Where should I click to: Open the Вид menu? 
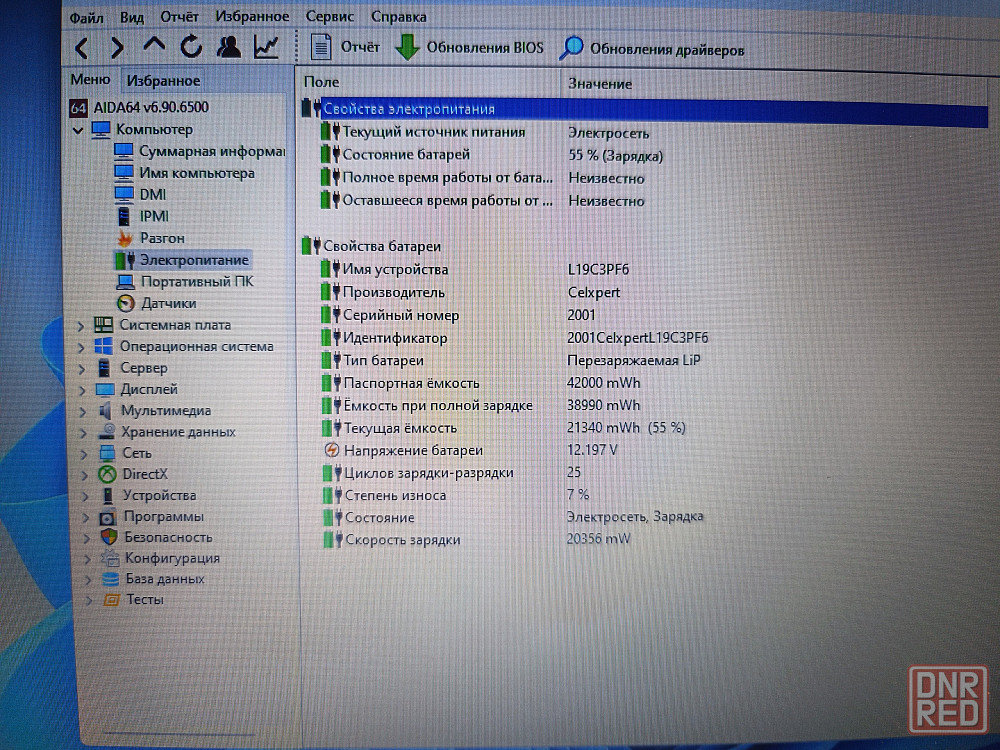click(131, 17)
